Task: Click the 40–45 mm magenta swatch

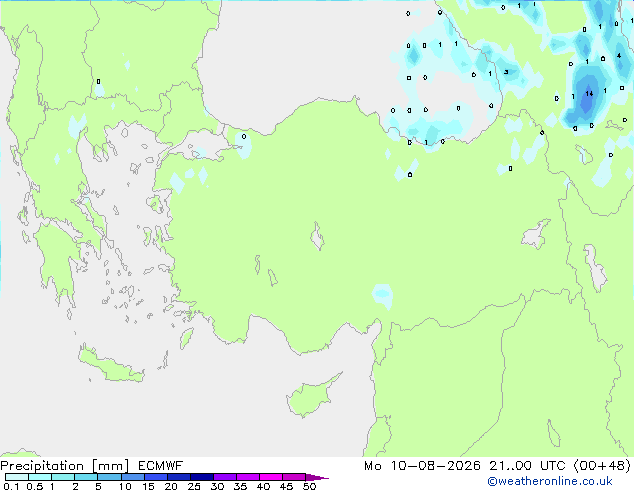Action: point(271,477)
